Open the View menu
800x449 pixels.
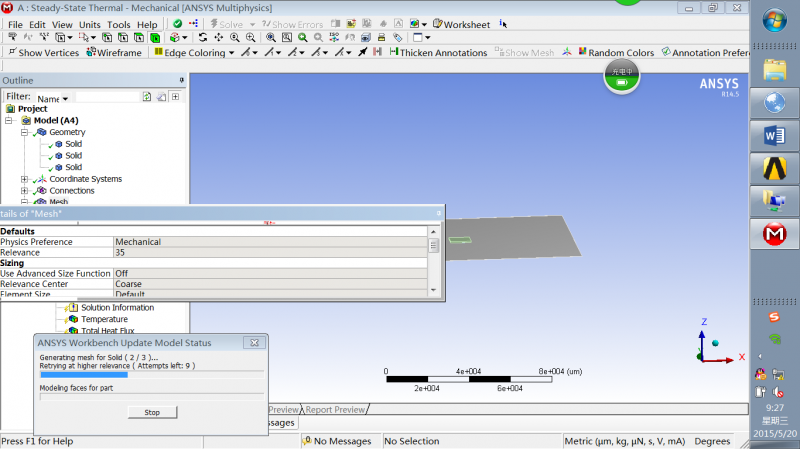(62, 24)
